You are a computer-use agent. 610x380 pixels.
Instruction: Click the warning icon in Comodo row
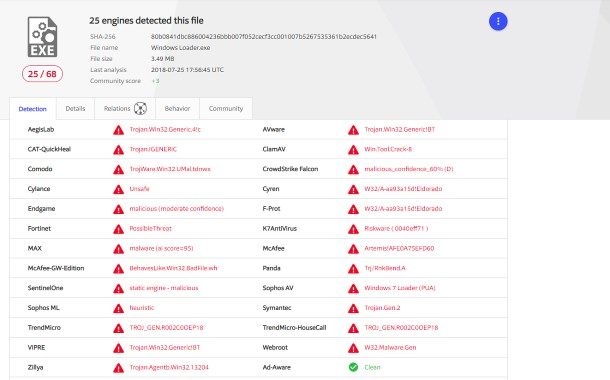[118, 170]
